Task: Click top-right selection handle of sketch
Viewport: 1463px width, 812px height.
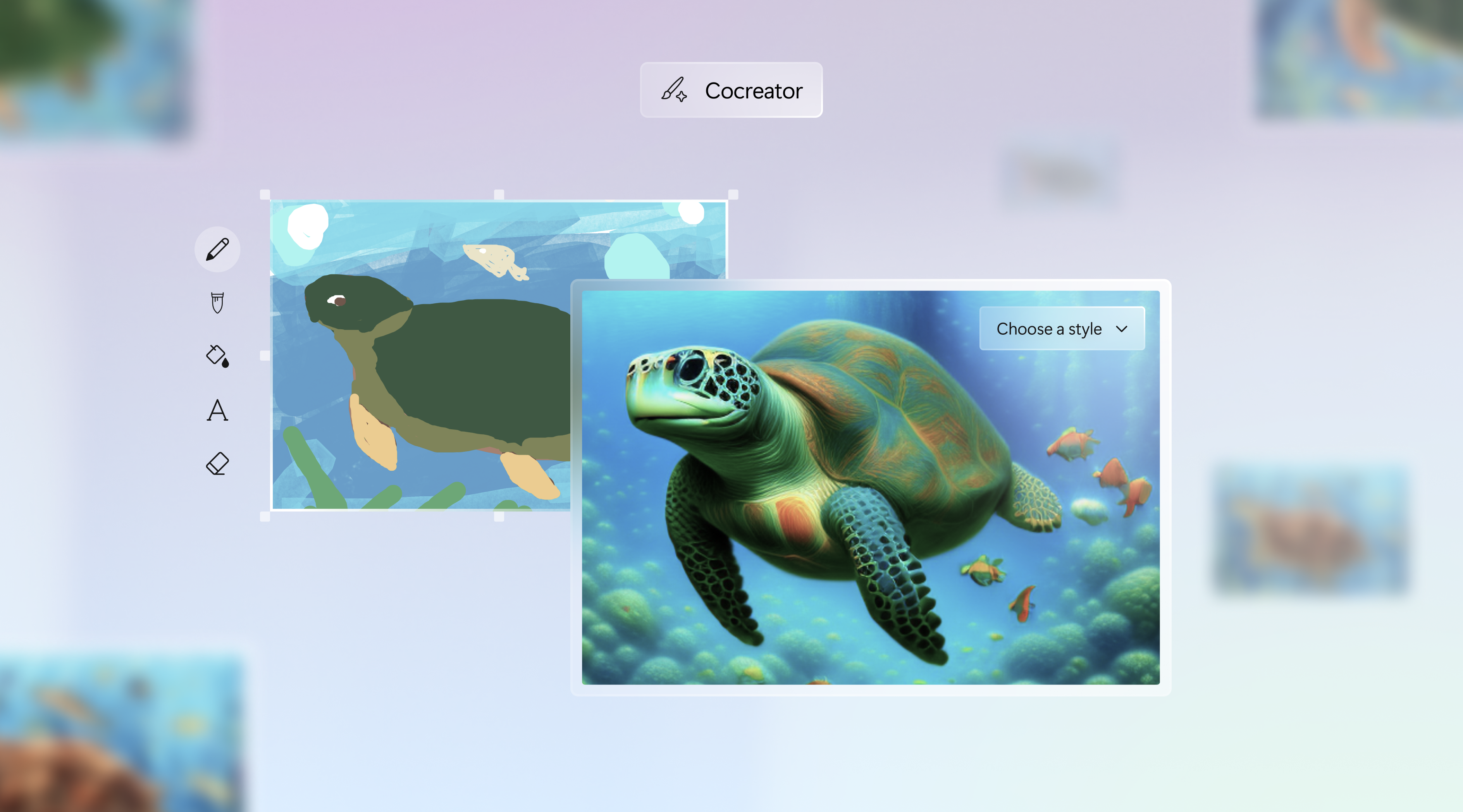Action: coord(733,195)
